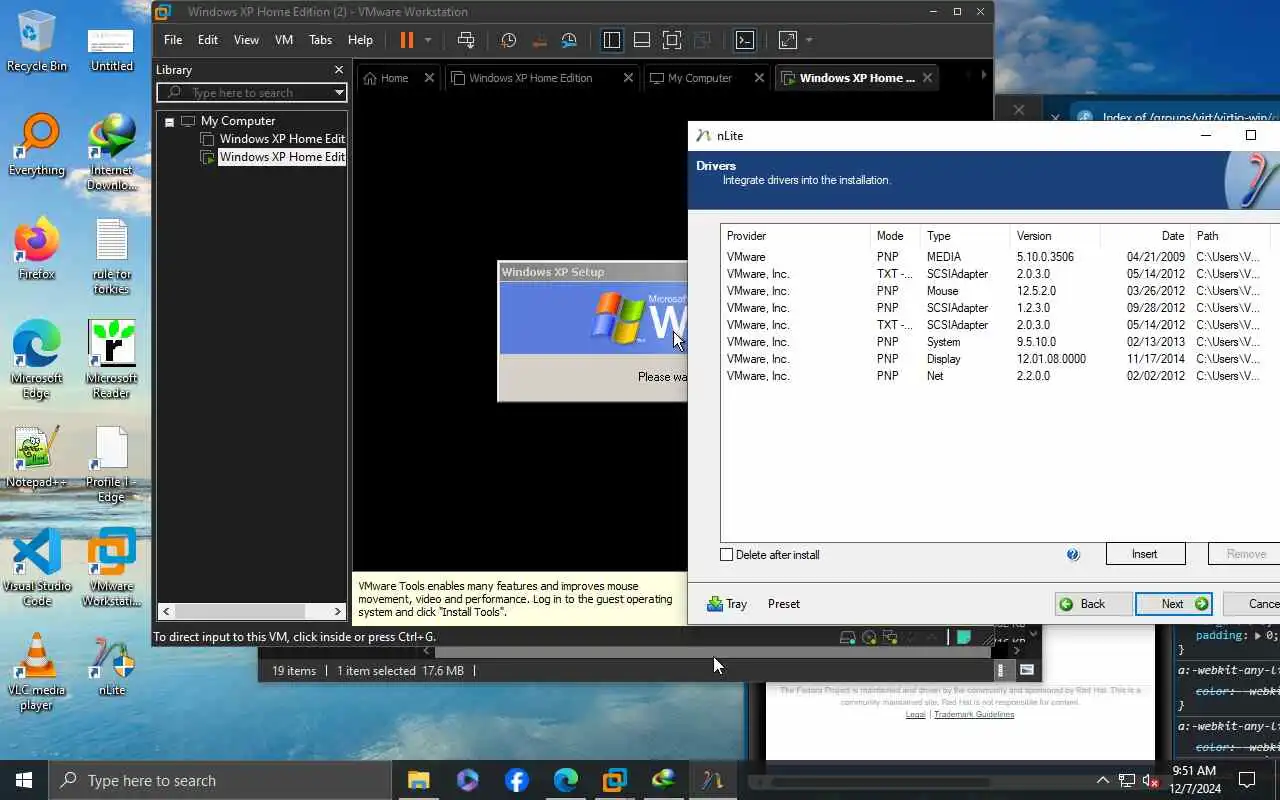Enter full screen mode icon in VMware

tap(672, 40)
